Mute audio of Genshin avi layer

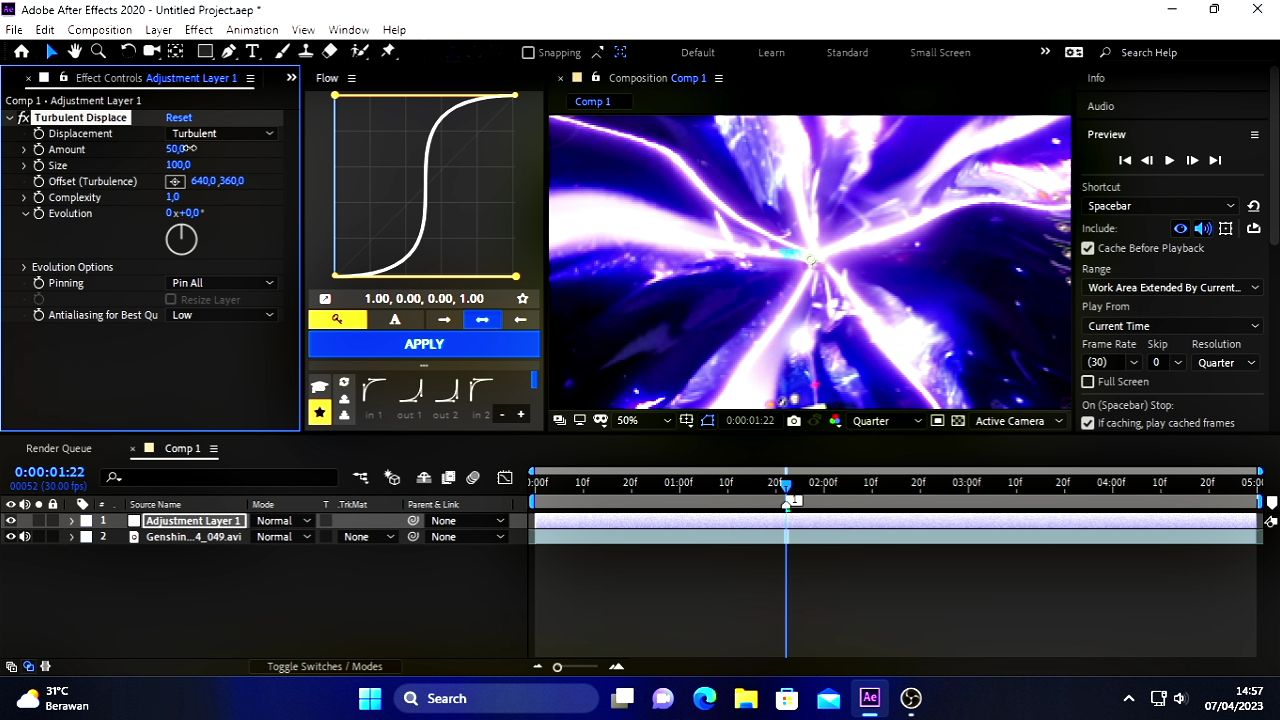point(25,537)
